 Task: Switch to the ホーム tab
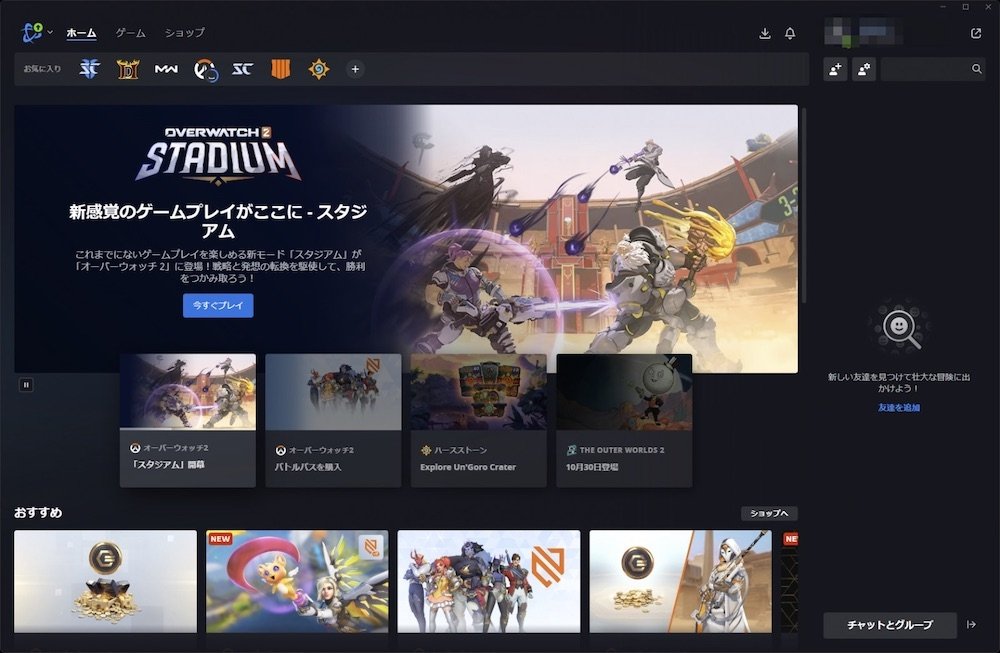tap(81, 33)
